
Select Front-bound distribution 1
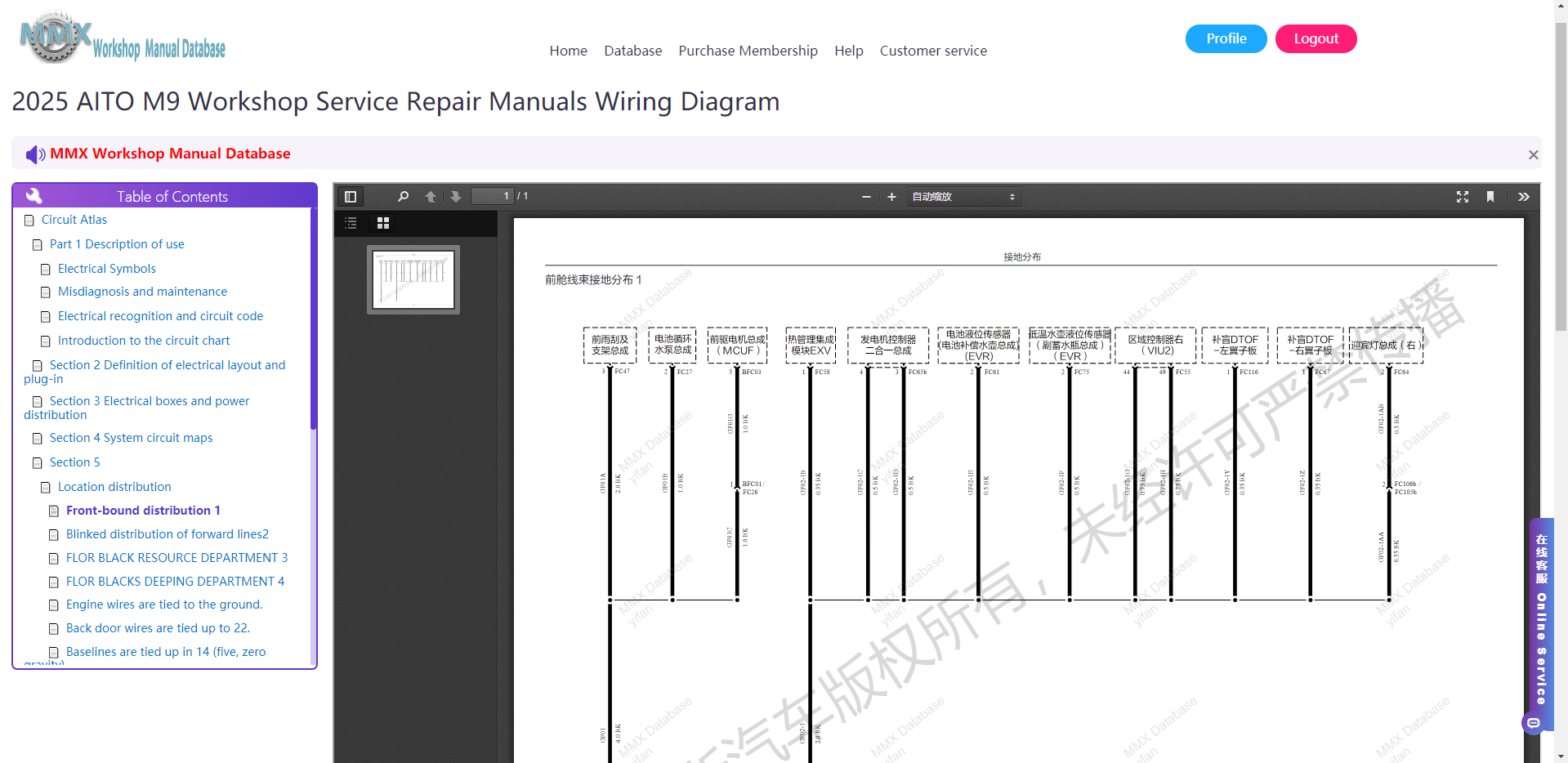coord(143,511)
